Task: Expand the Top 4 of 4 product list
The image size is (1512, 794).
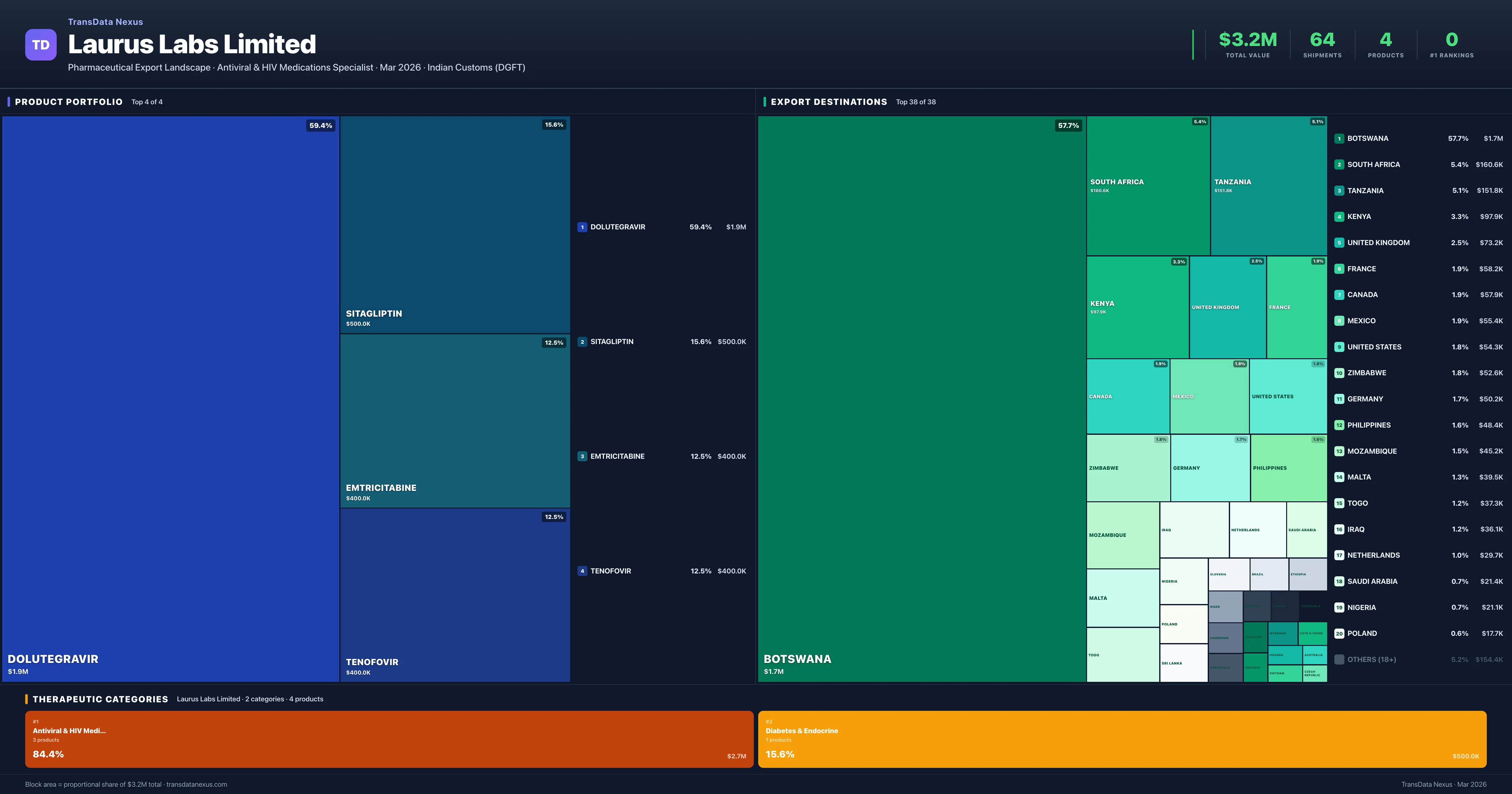Action: point(147,101)
